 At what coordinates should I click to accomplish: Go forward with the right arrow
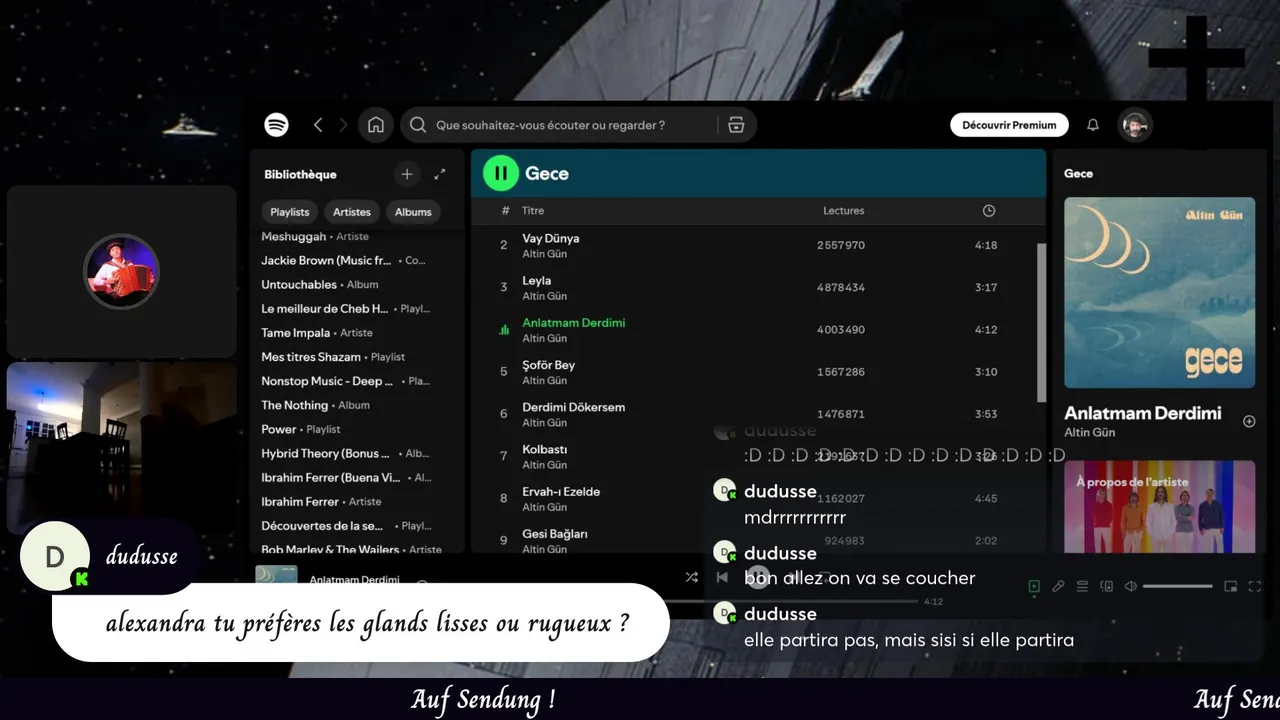(343, 125)
